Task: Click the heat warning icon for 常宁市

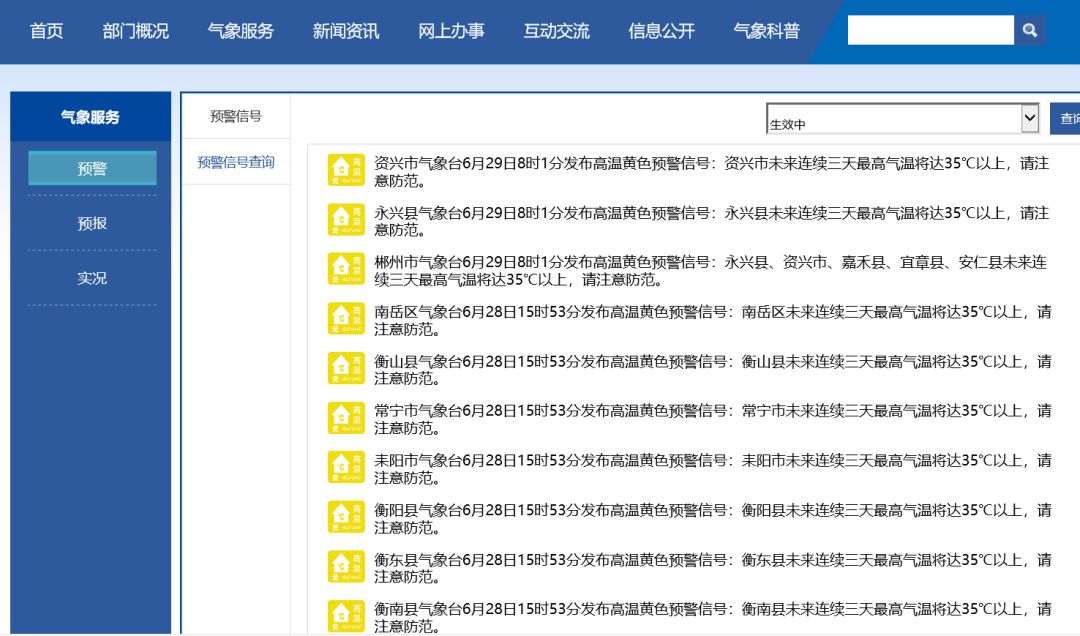Action: coord(346,418)
